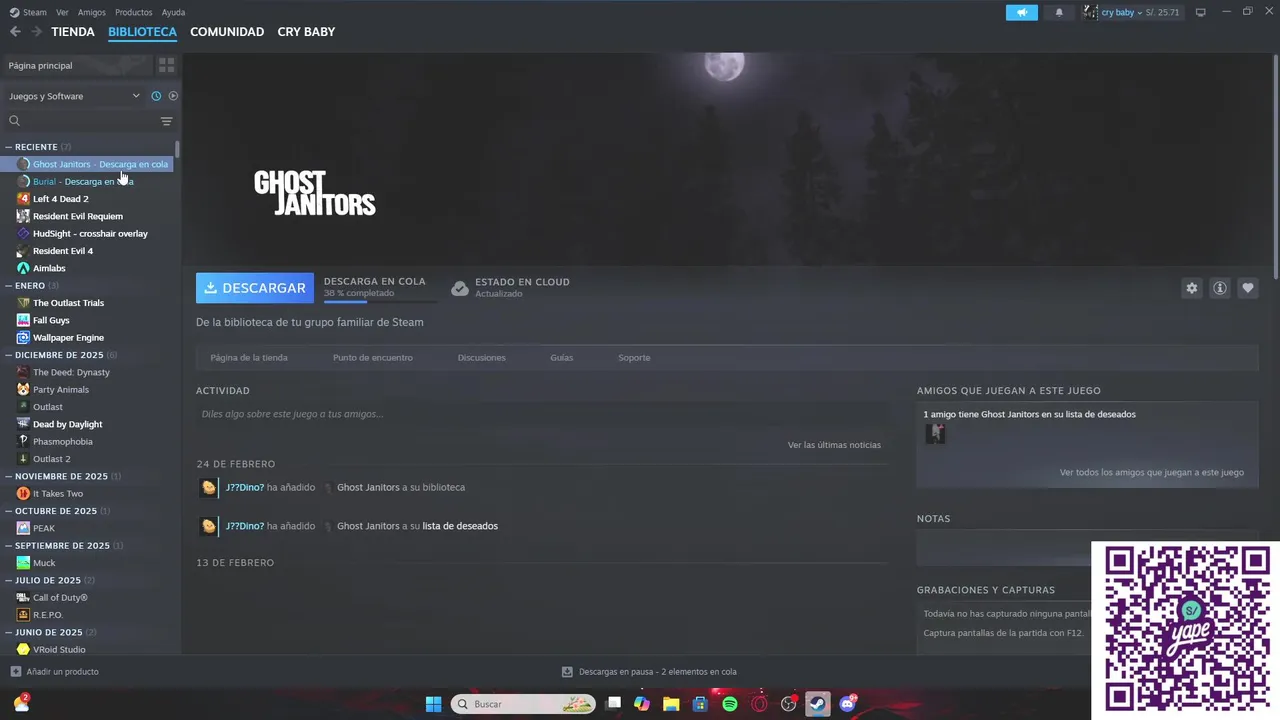Open paused downloads status bar
This screenshot has width=1280, height=720.
pos(649,672)
